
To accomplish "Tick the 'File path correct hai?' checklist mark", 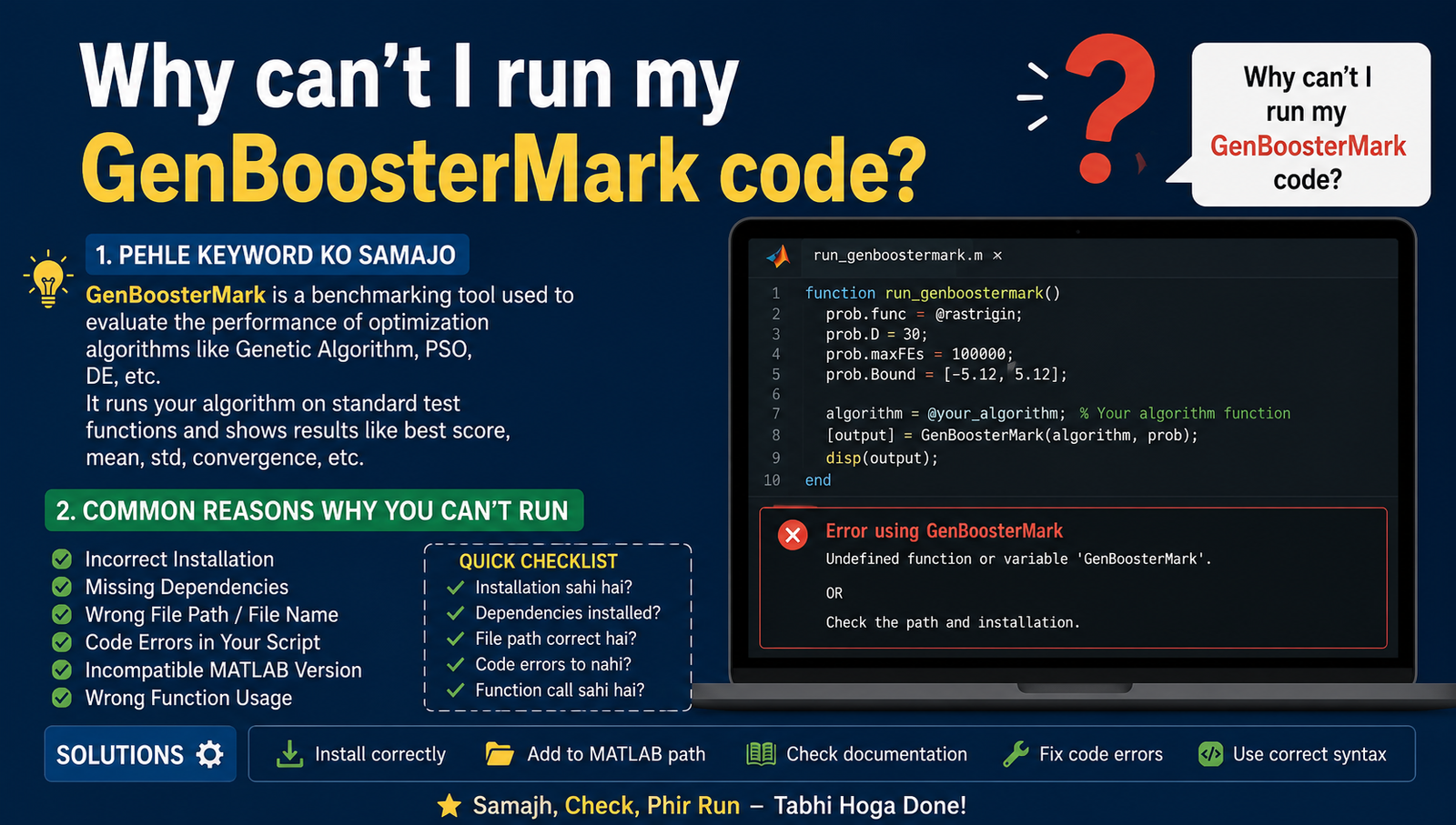I will tap(456, 639).
